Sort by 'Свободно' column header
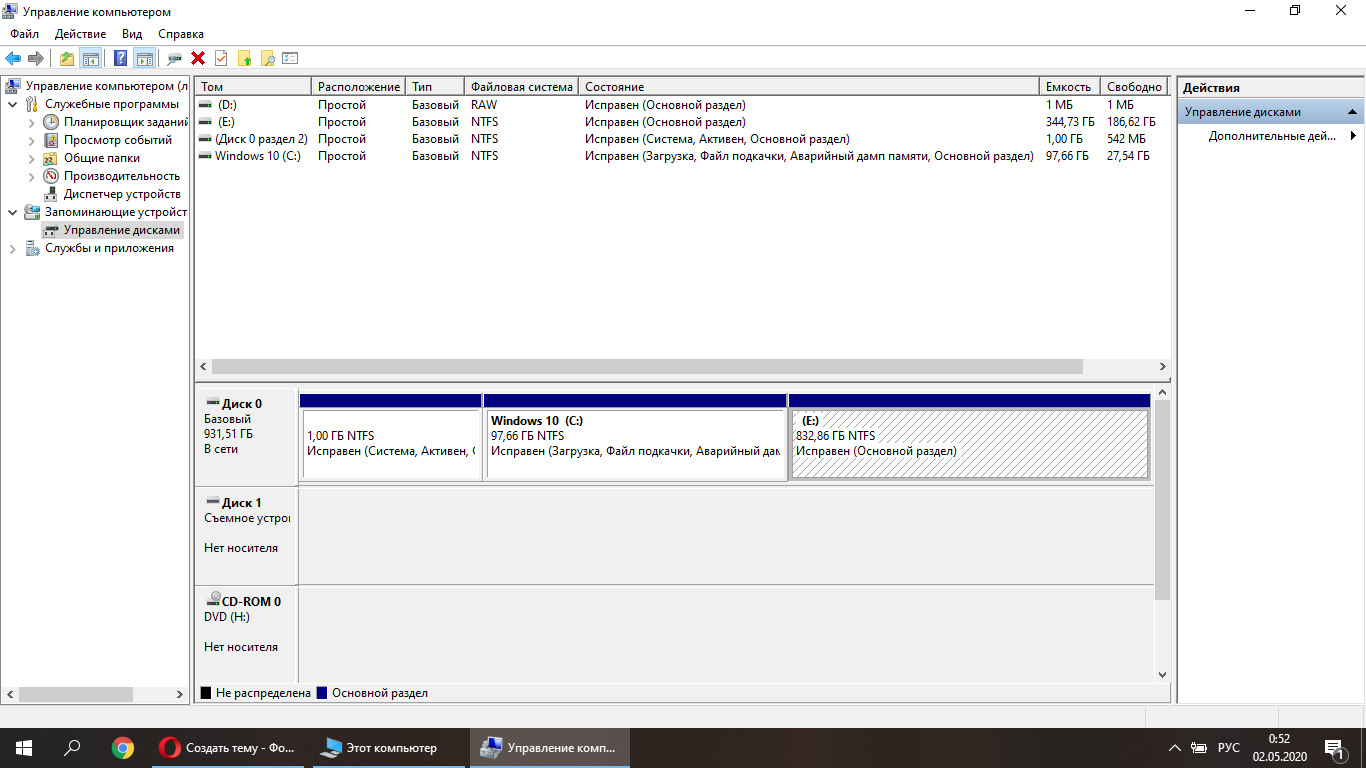This screenshot has width=1366, height=768. coord(1134,87)
